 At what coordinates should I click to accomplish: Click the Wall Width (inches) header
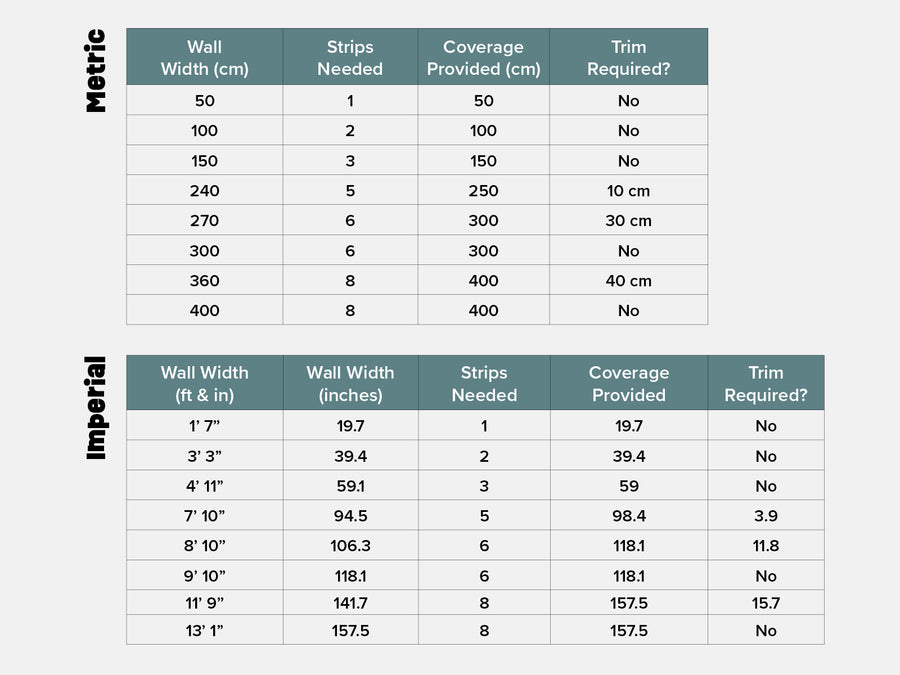click(x=350, y=383)
